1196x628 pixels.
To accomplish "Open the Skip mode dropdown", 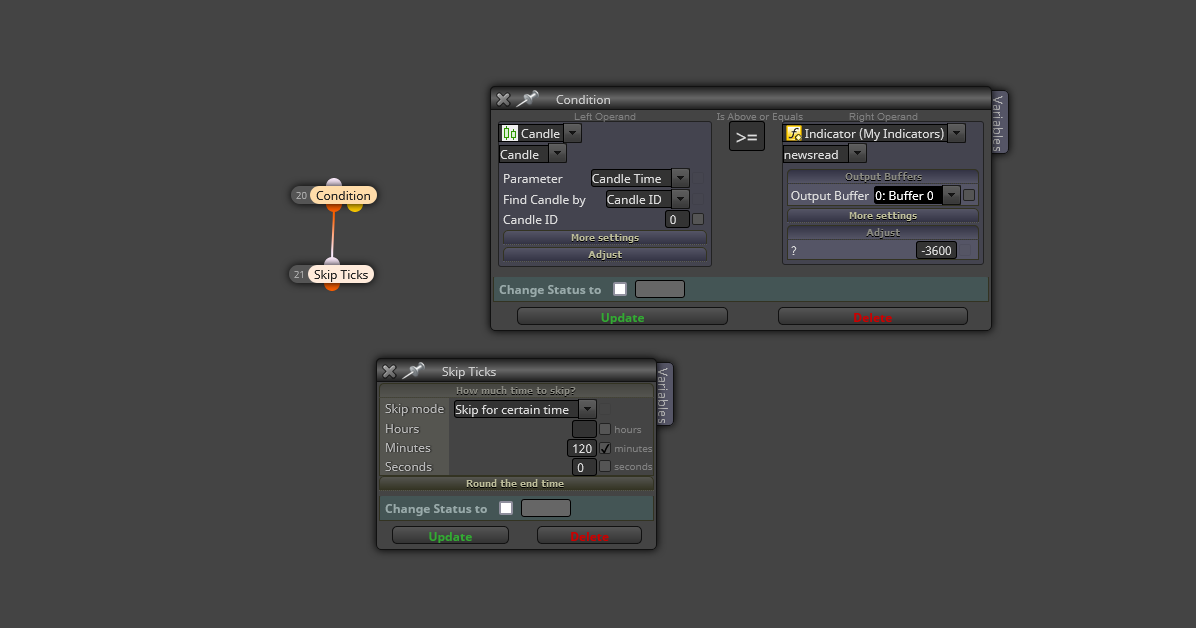I will 587,409.
